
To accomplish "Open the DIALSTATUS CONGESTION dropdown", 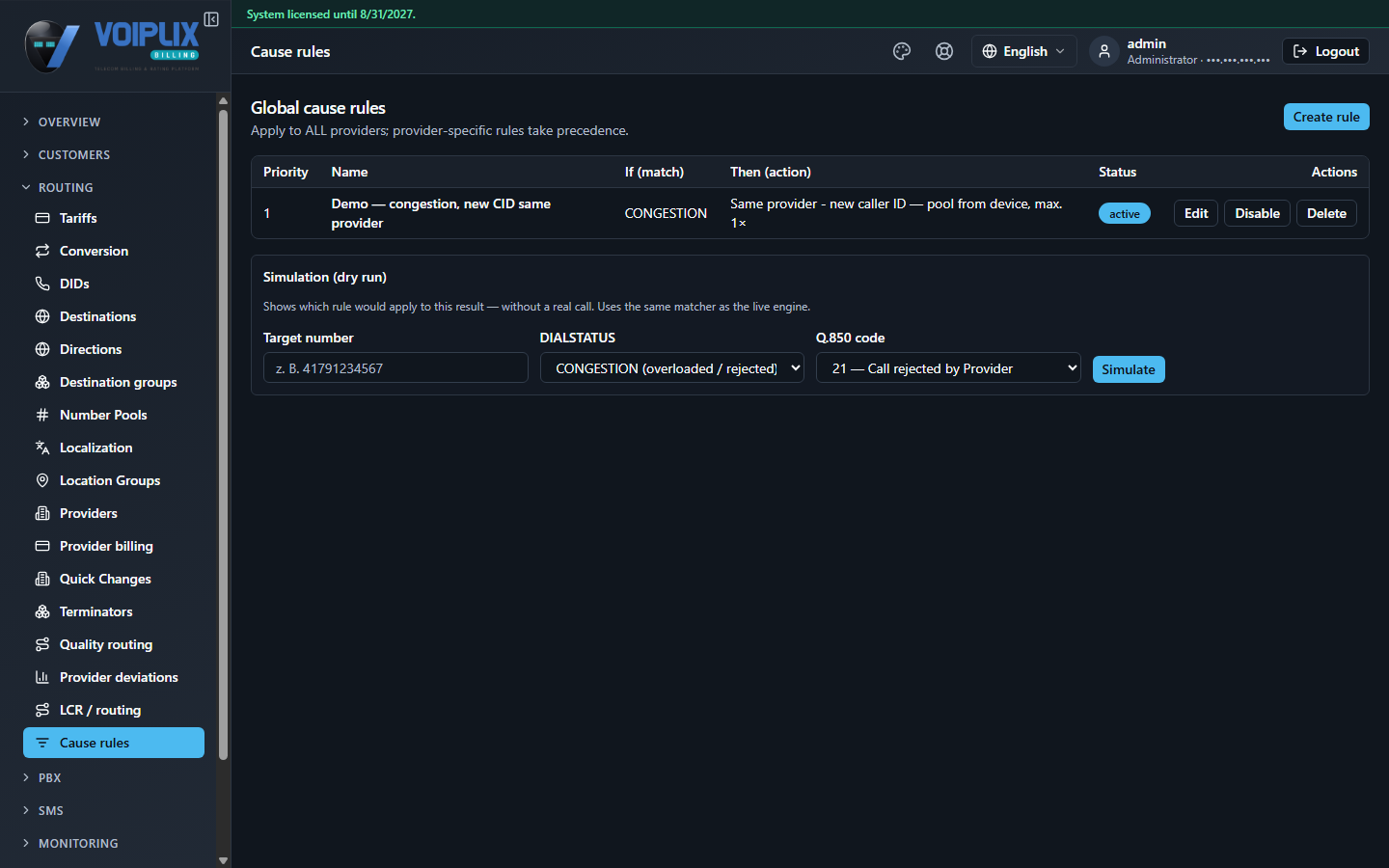I will [672, 367].
